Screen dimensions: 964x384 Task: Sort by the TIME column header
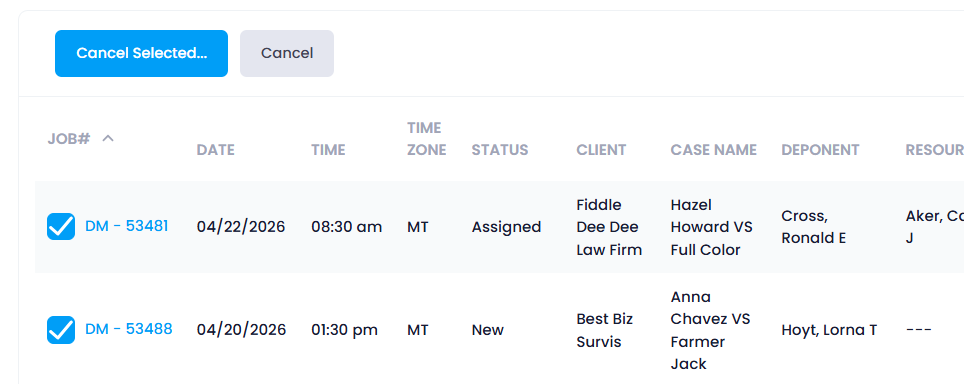click(x=328, y=150)
